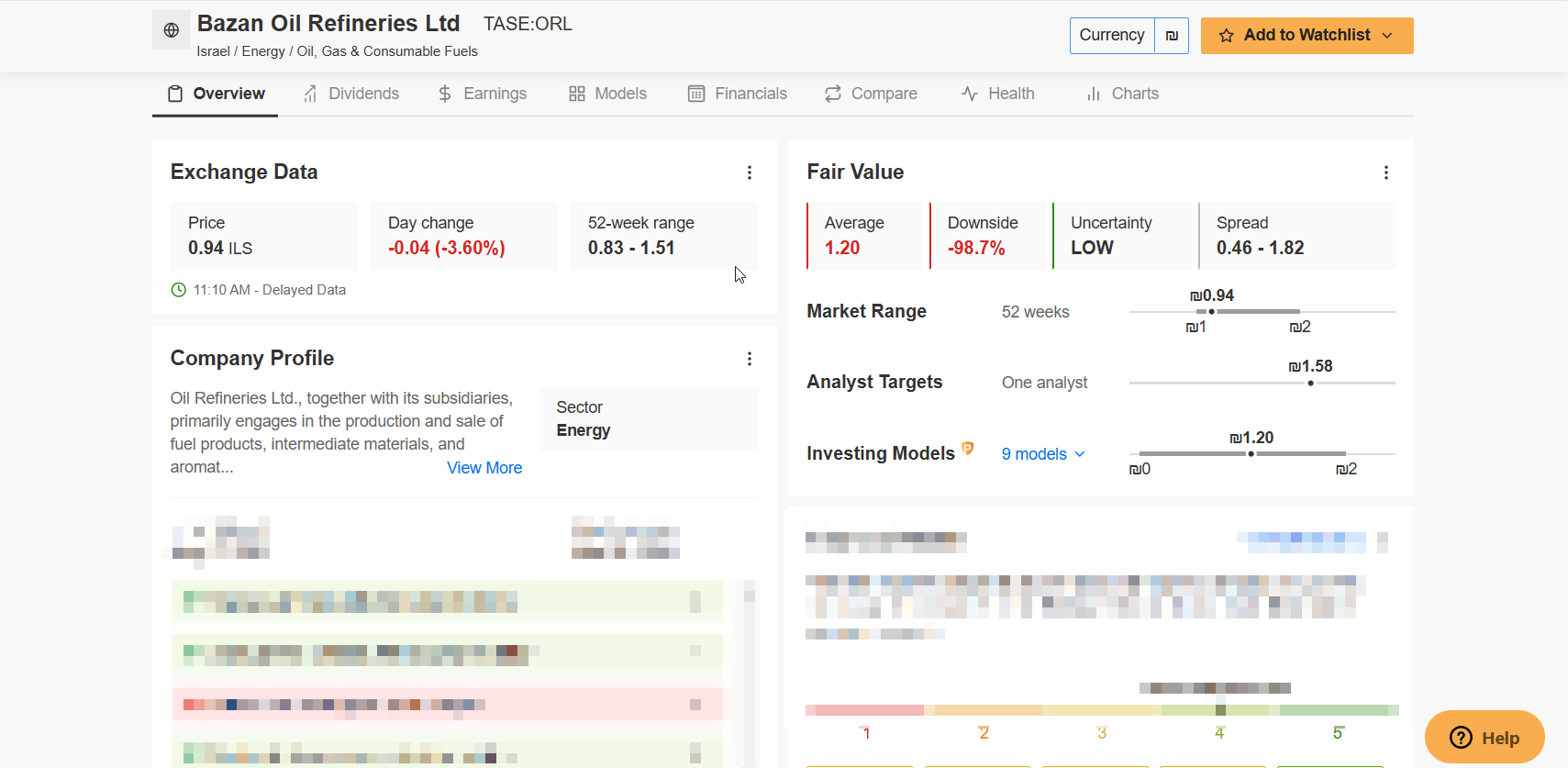The width and height of the screenshot is (1568, 768).
Task: Click the star icon in Add to Watchlist
Action: point(1226,36)
